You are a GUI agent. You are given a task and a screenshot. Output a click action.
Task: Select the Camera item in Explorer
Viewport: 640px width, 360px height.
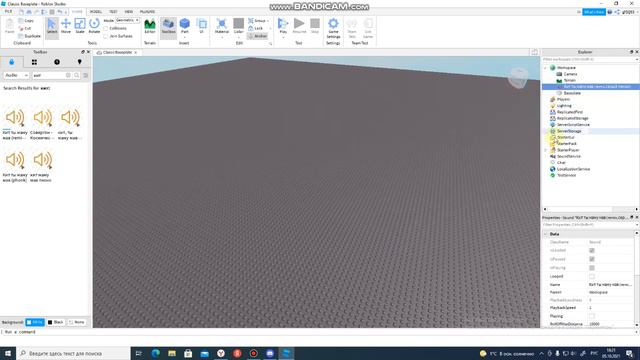pos(570,74)
